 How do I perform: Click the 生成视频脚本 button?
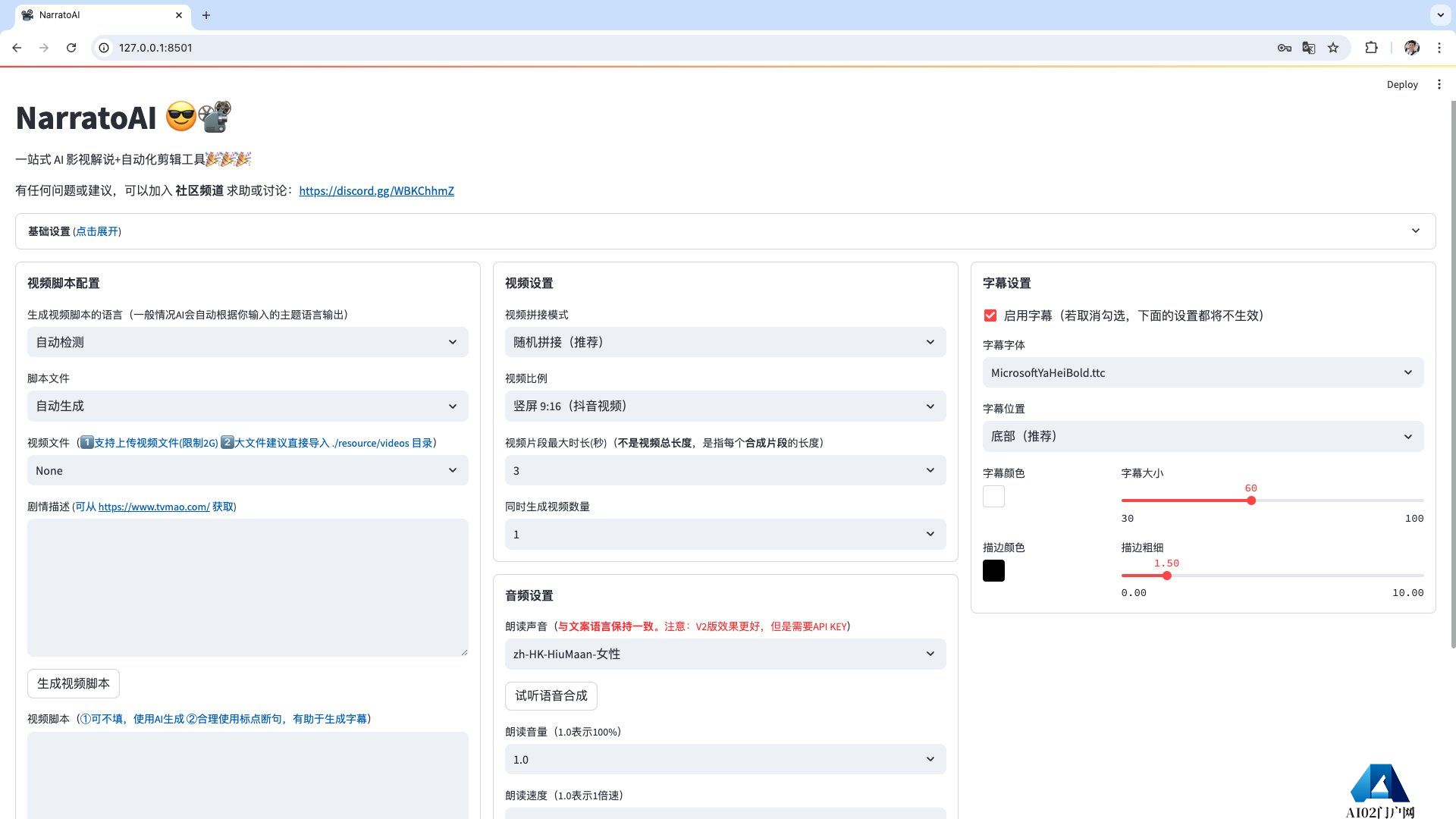click(74, 683)
